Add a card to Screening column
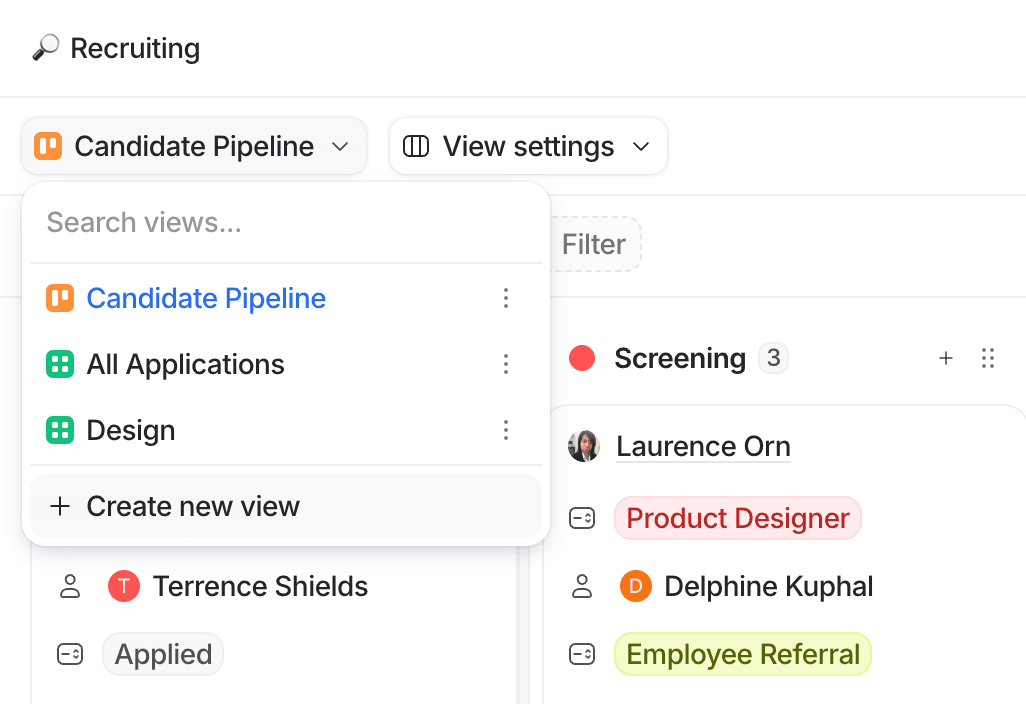This screenshot has width=1026, height=704. [x=946, y=358]
